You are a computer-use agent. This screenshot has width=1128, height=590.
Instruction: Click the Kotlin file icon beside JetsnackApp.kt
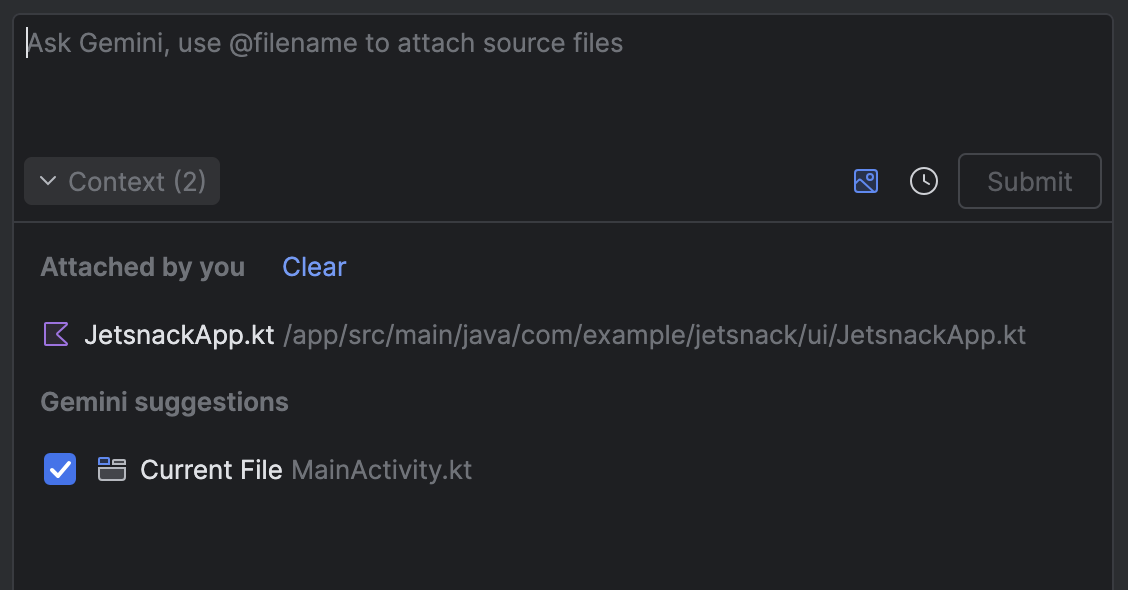click(x=57, y=333)
